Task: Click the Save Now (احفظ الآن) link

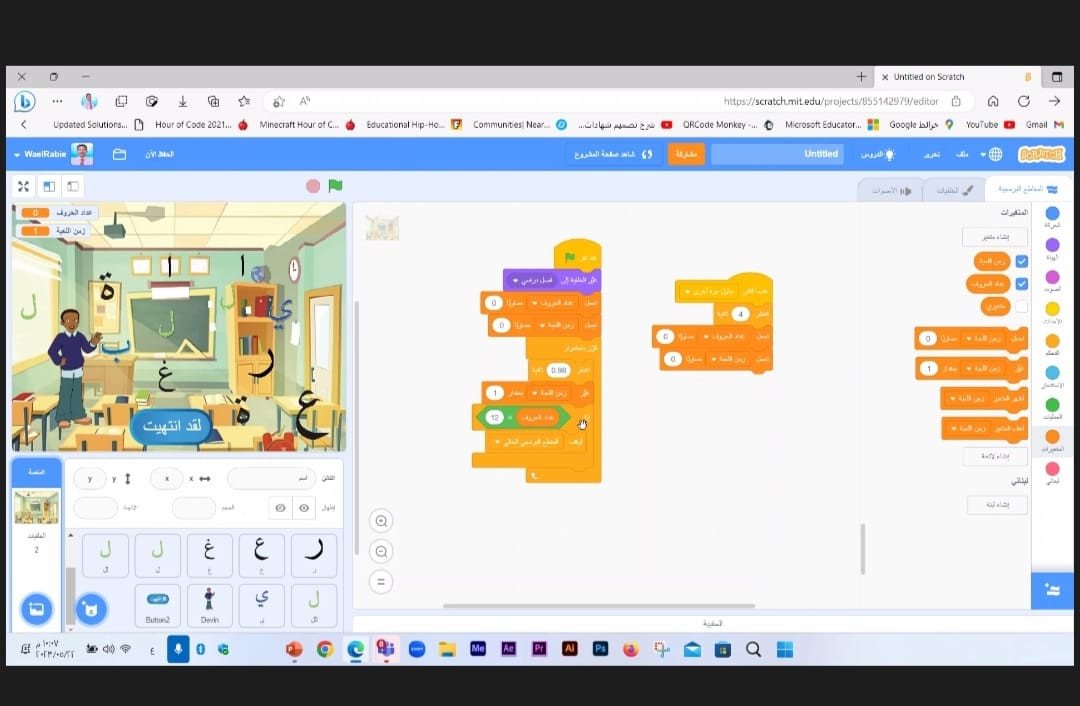Action: pyautogui.click(x=159, y=154)
